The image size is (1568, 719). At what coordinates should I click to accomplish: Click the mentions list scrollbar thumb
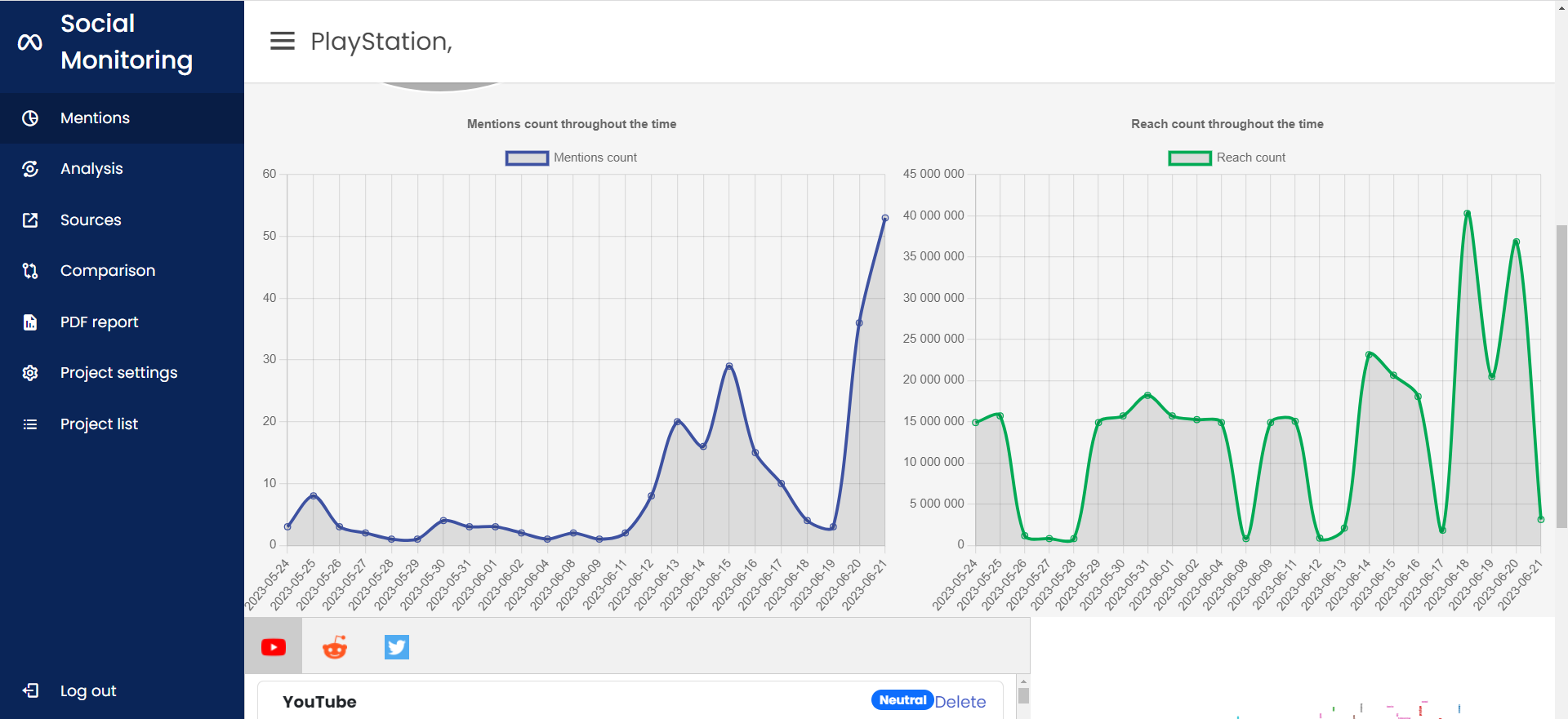[1023, 696]
